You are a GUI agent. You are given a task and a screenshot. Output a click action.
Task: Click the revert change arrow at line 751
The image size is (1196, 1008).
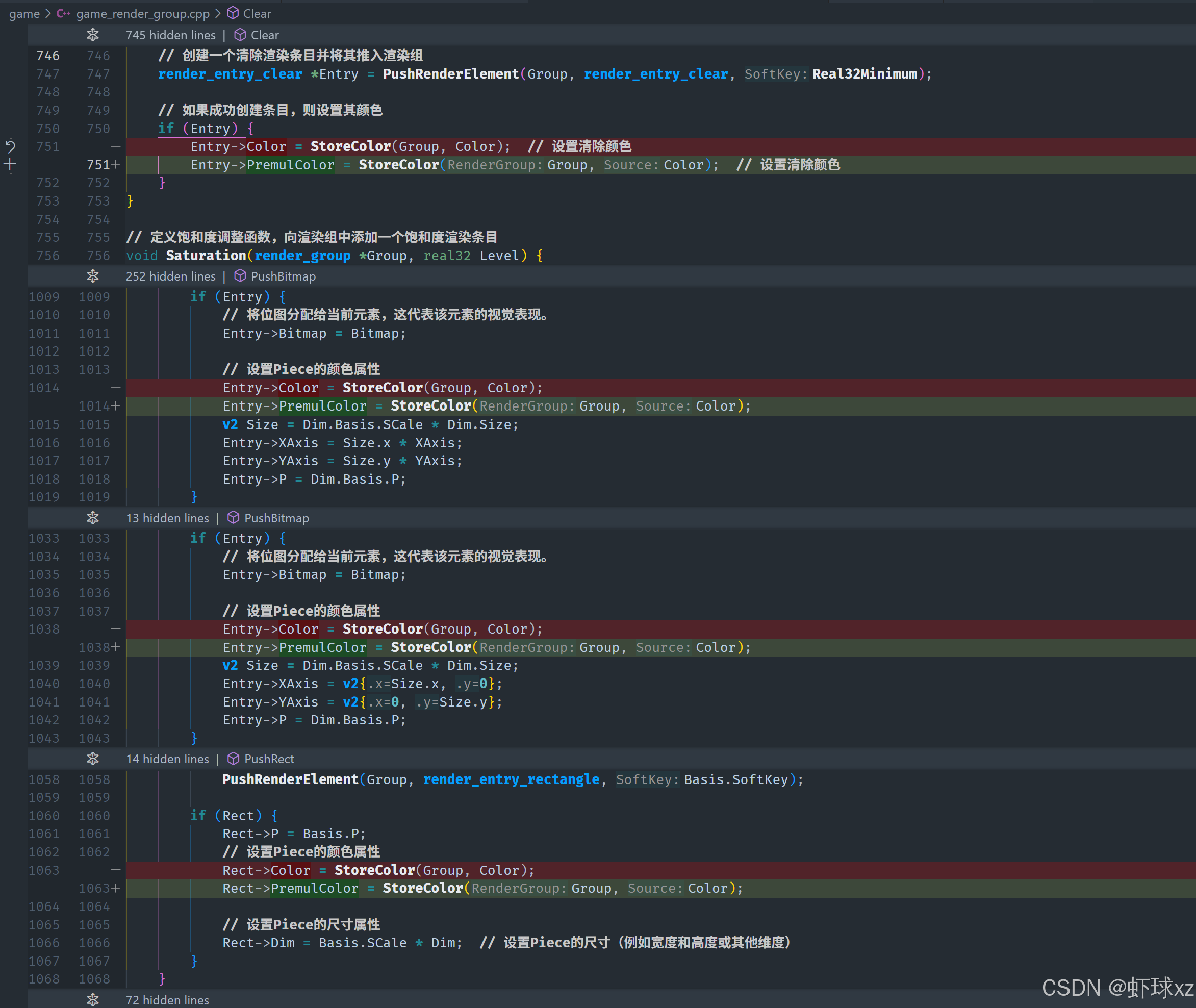coord(10,146)
